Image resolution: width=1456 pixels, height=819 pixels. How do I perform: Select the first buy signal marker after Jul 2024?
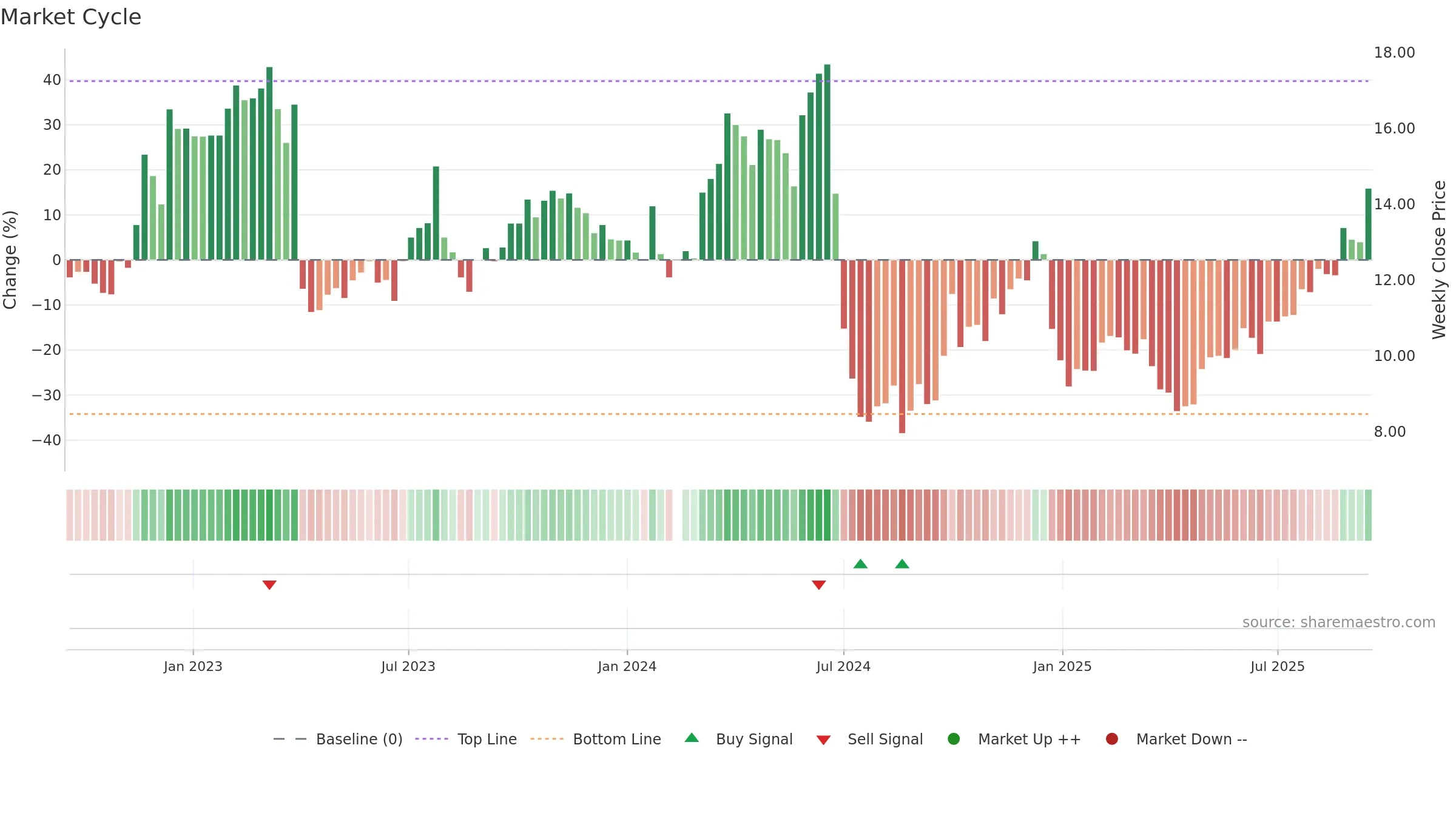[860, 564]
